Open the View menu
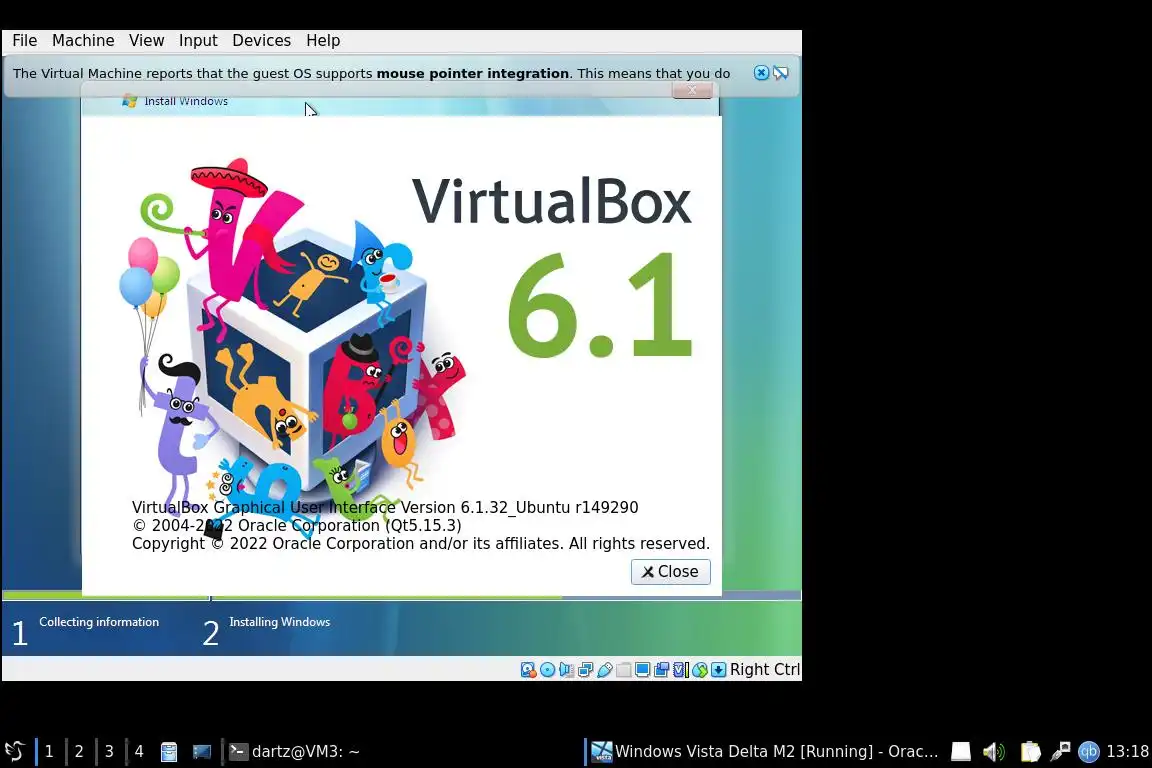The width and height of the screenshot is (1152, 768). point(146,40)
